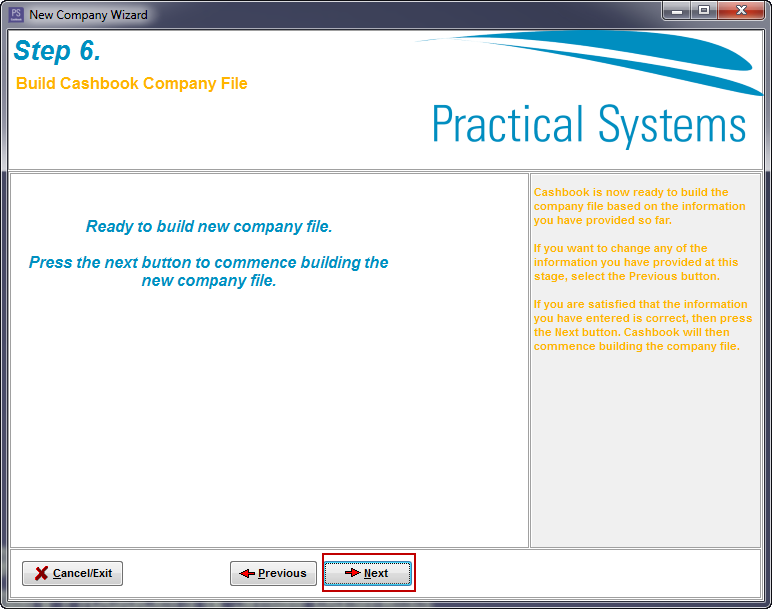Go back with the Previous button
The width and height of the screenshot is (772, 609).
coord(273,573)
